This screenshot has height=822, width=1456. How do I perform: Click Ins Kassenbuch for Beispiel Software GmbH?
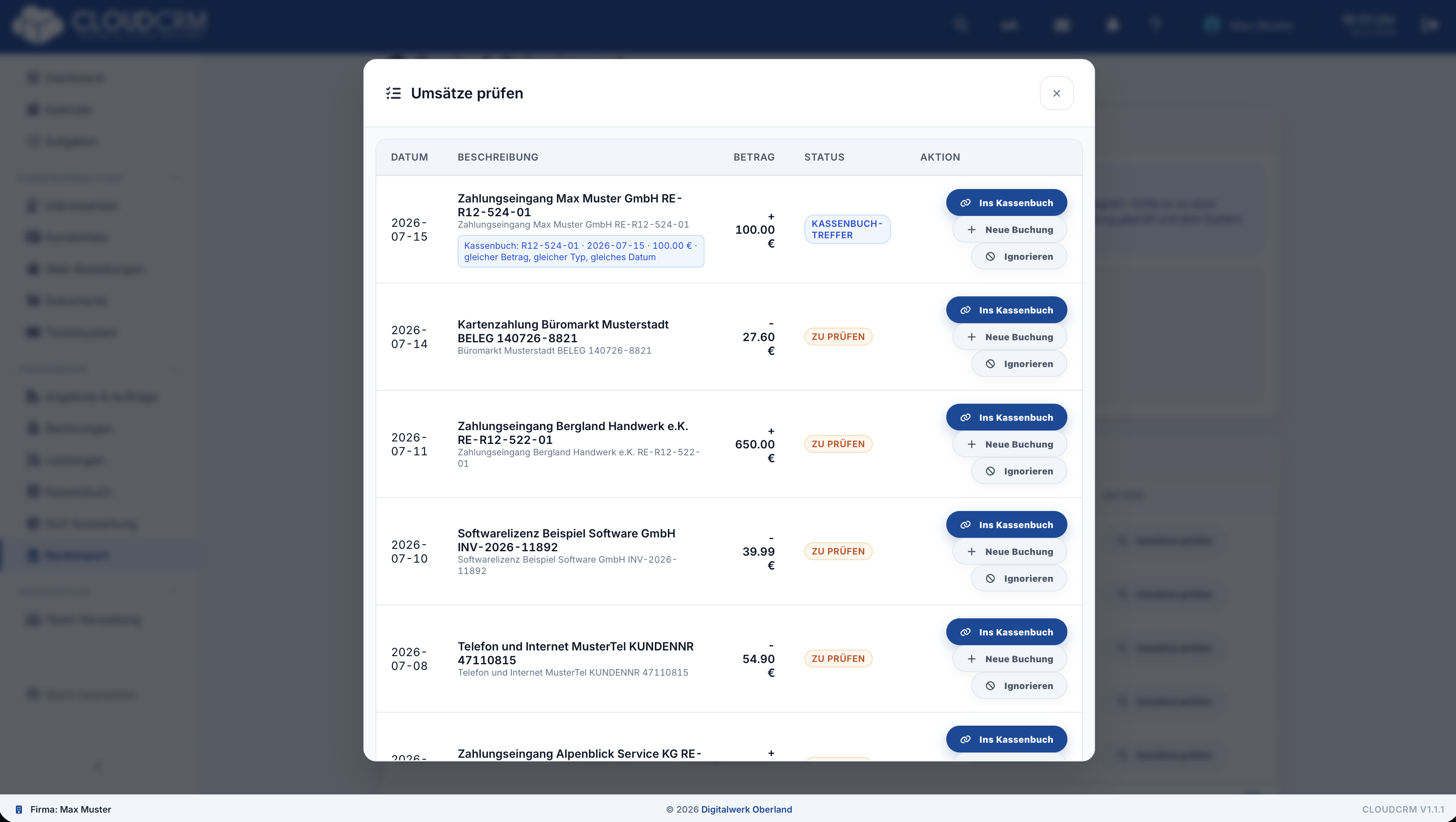tap(1007, 525)
